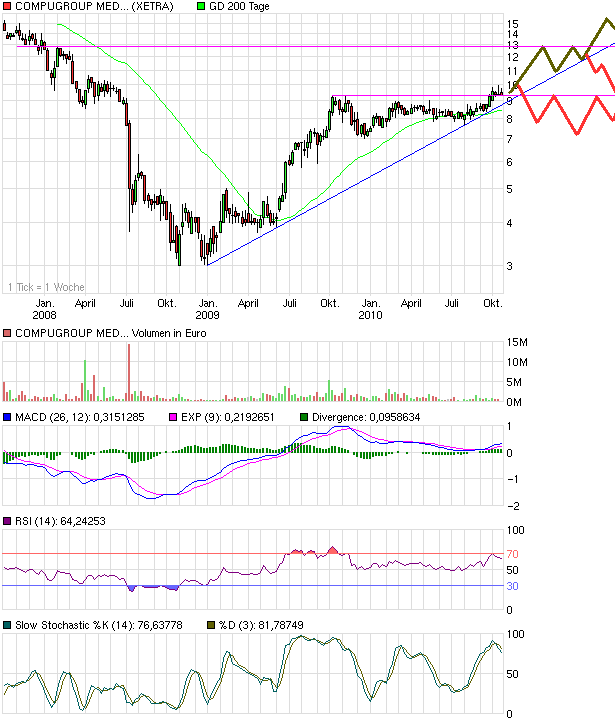Click the 2010 year label on time axis
The image size is (615, 722).
click(372, 314)
